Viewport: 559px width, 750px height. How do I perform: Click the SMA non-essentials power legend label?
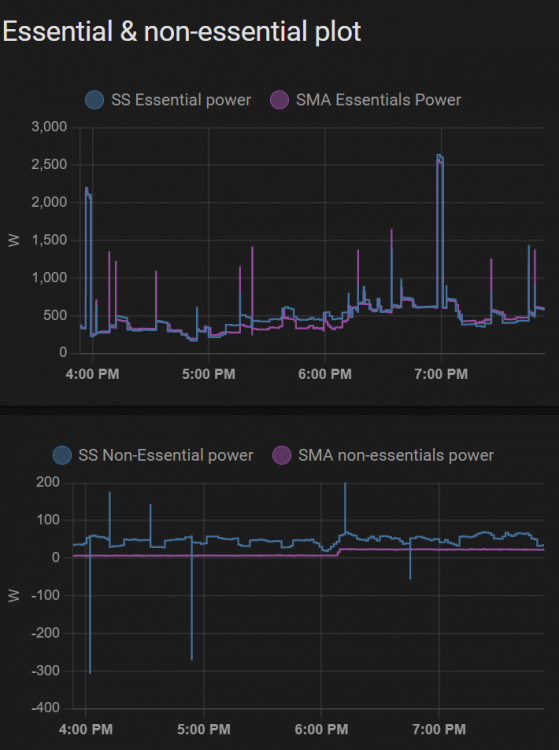coord(396,455)
